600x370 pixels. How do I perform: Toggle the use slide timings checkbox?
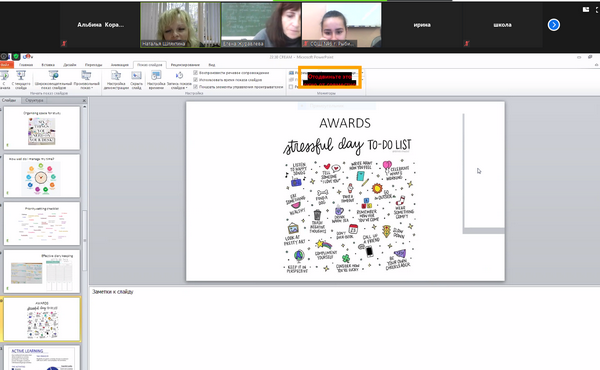click(196, 80)
